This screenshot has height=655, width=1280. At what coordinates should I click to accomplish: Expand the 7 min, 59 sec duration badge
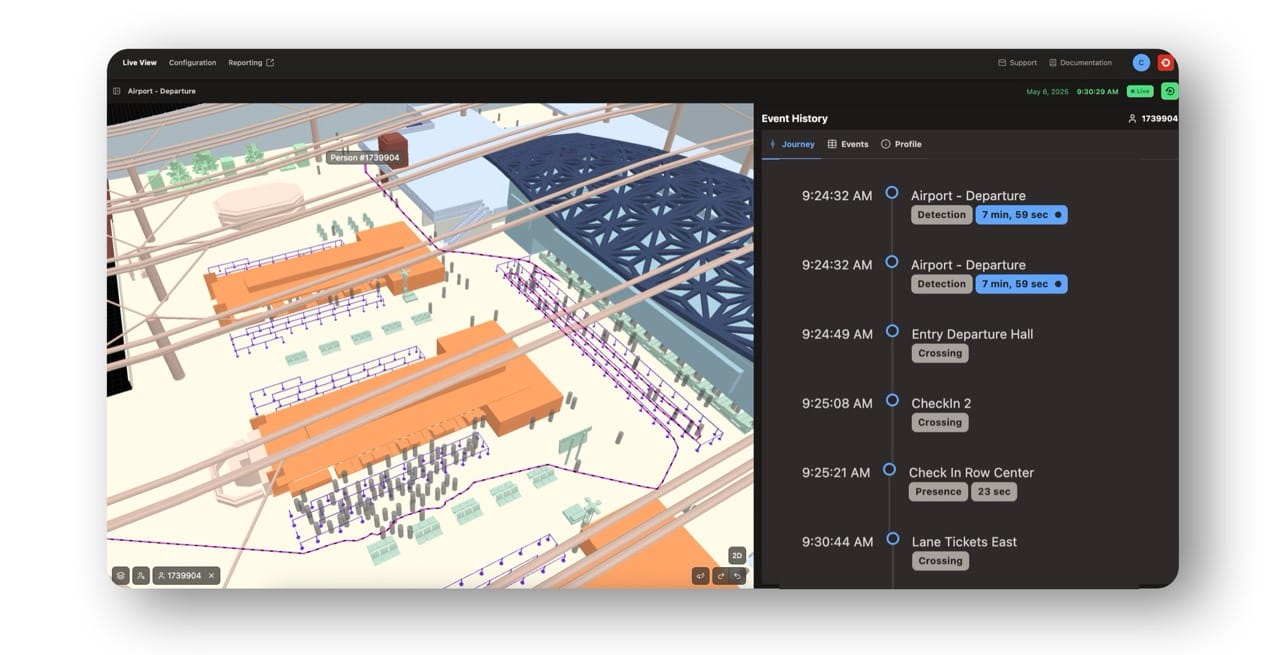1021,214
